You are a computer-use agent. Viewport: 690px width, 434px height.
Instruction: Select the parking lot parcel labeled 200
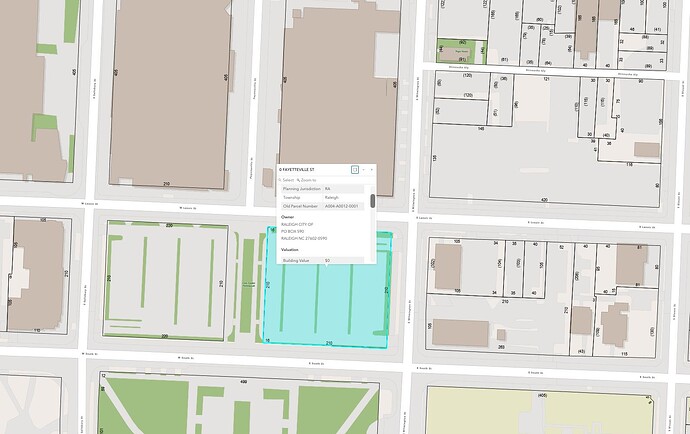(165, 281)
